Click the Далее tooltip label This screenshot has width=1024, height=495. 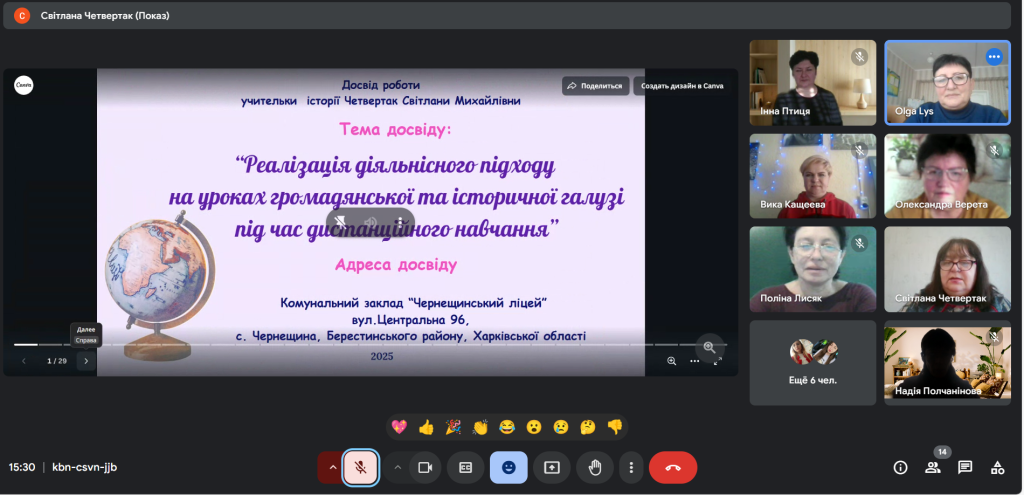tap(86, 330)
